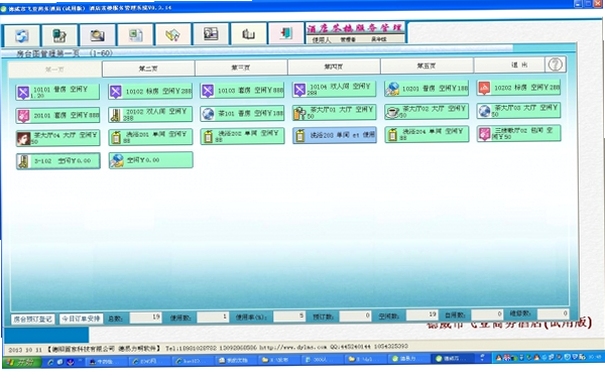Click the exit door toolbar icon
This screenshot has width=605, height=378.
286,33
